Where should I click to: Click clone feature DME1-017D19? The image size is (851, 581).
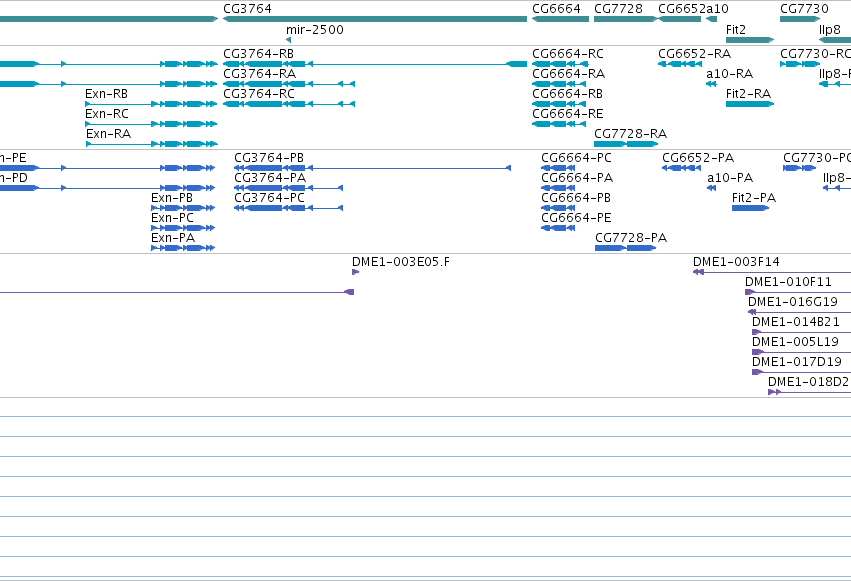801,373
